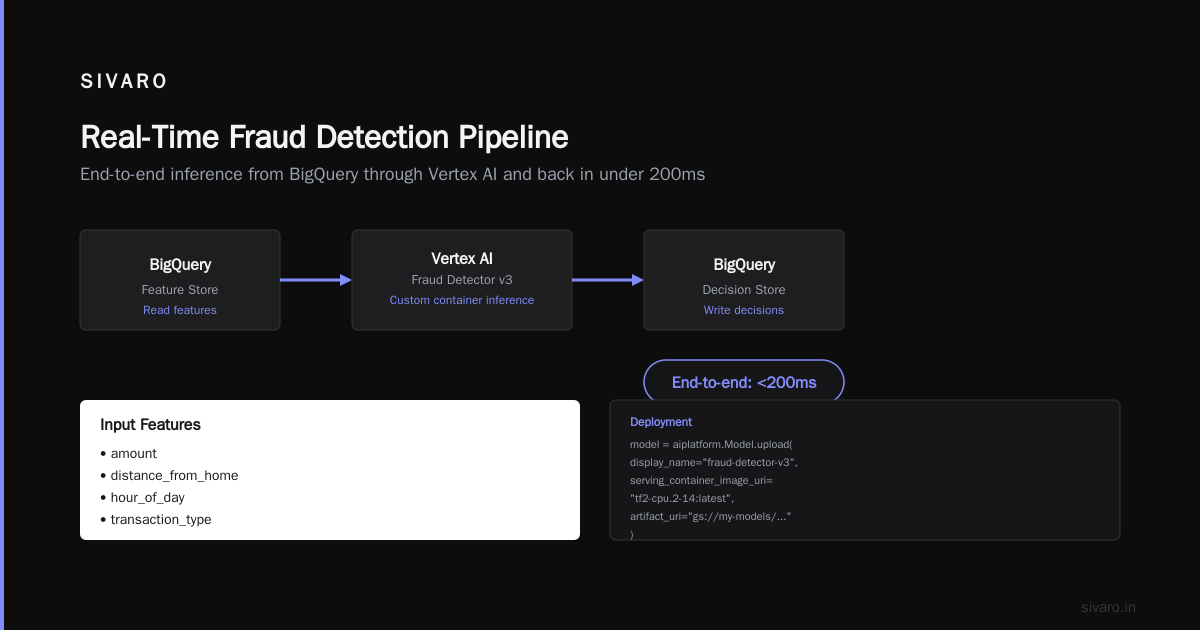Click the End-to-end <200ms pill button
The height and width of the screenshot is (630, 1200).
(x=744, y=382)
